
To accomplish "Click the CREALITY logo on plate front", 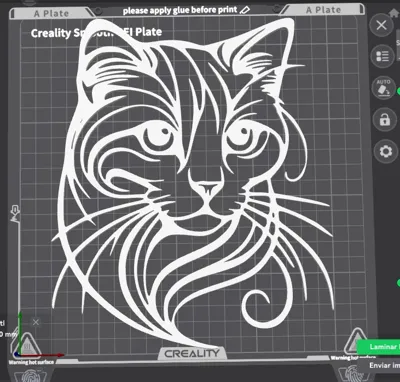I will point(192,353).
